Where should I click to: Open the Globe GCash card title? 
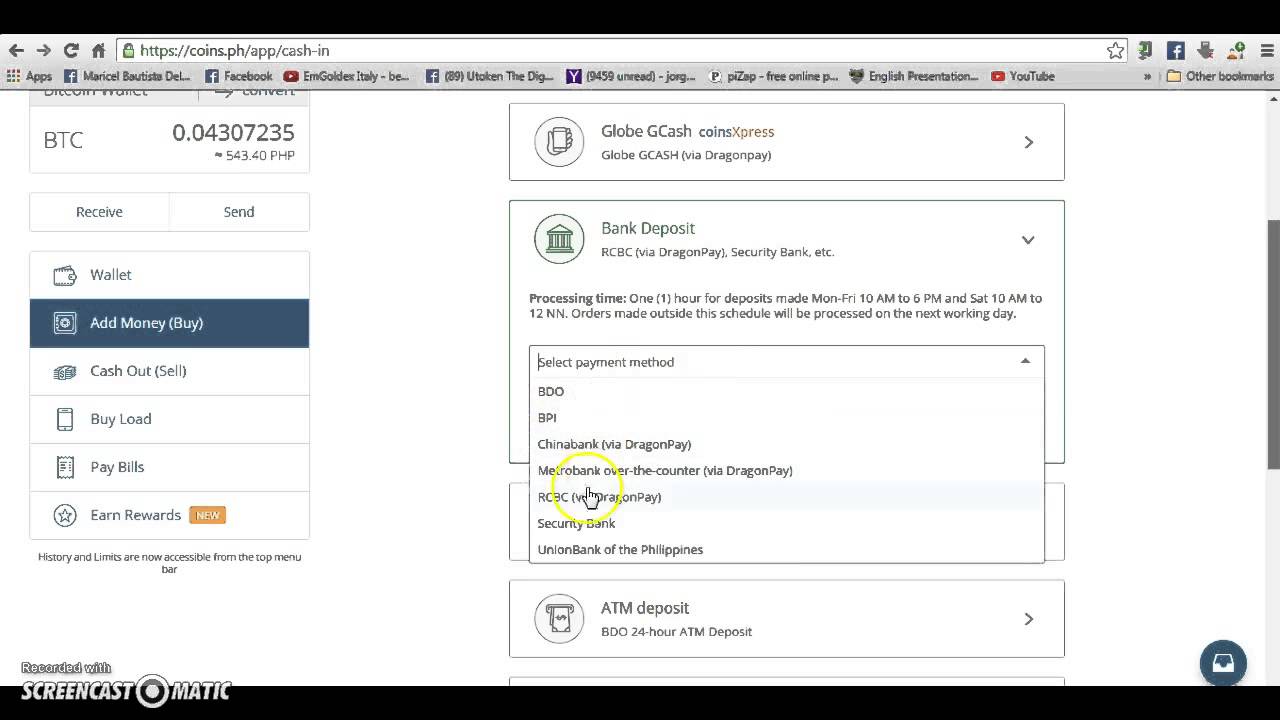(646, 131)
